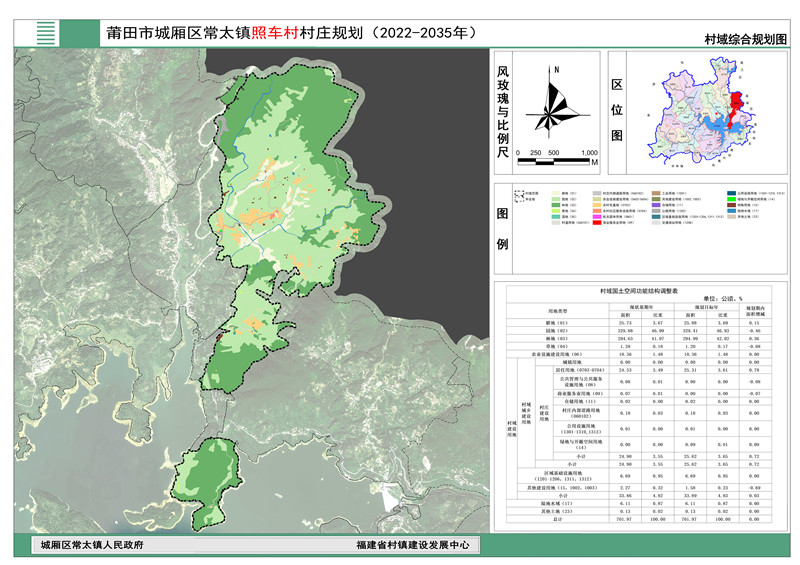Click the 图例 legend panel label
Viewport: 800px width, 565px height.
tap(502, 227)
